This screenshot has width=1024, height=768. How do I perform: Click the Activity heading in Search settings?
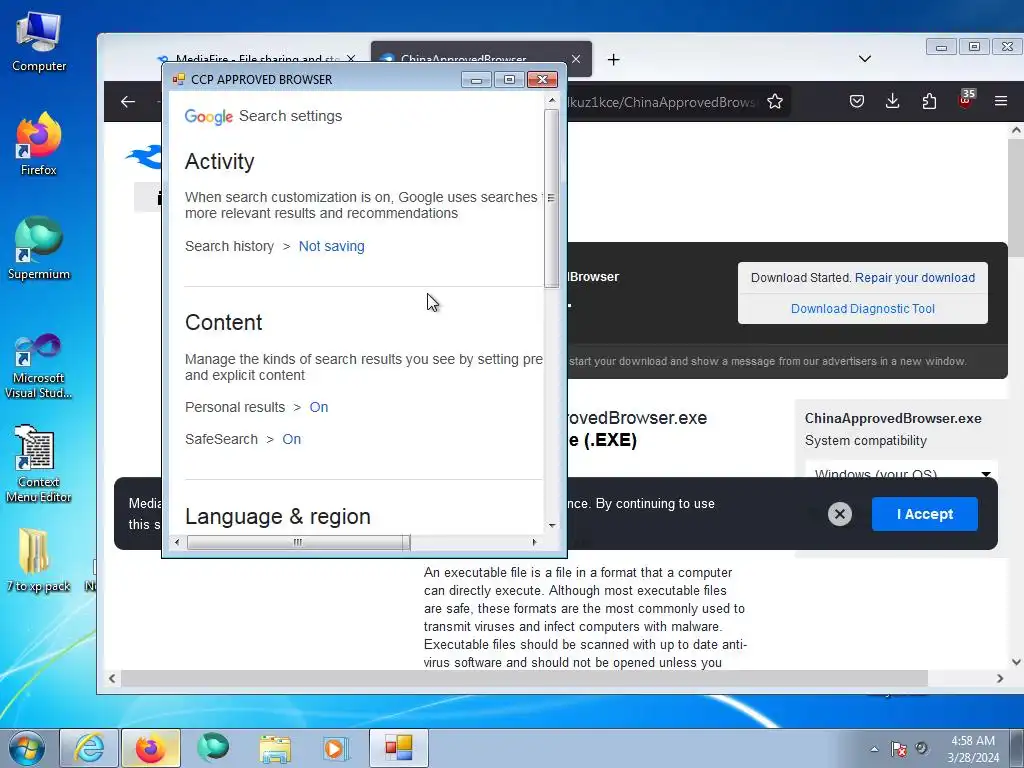click(219, 161)
